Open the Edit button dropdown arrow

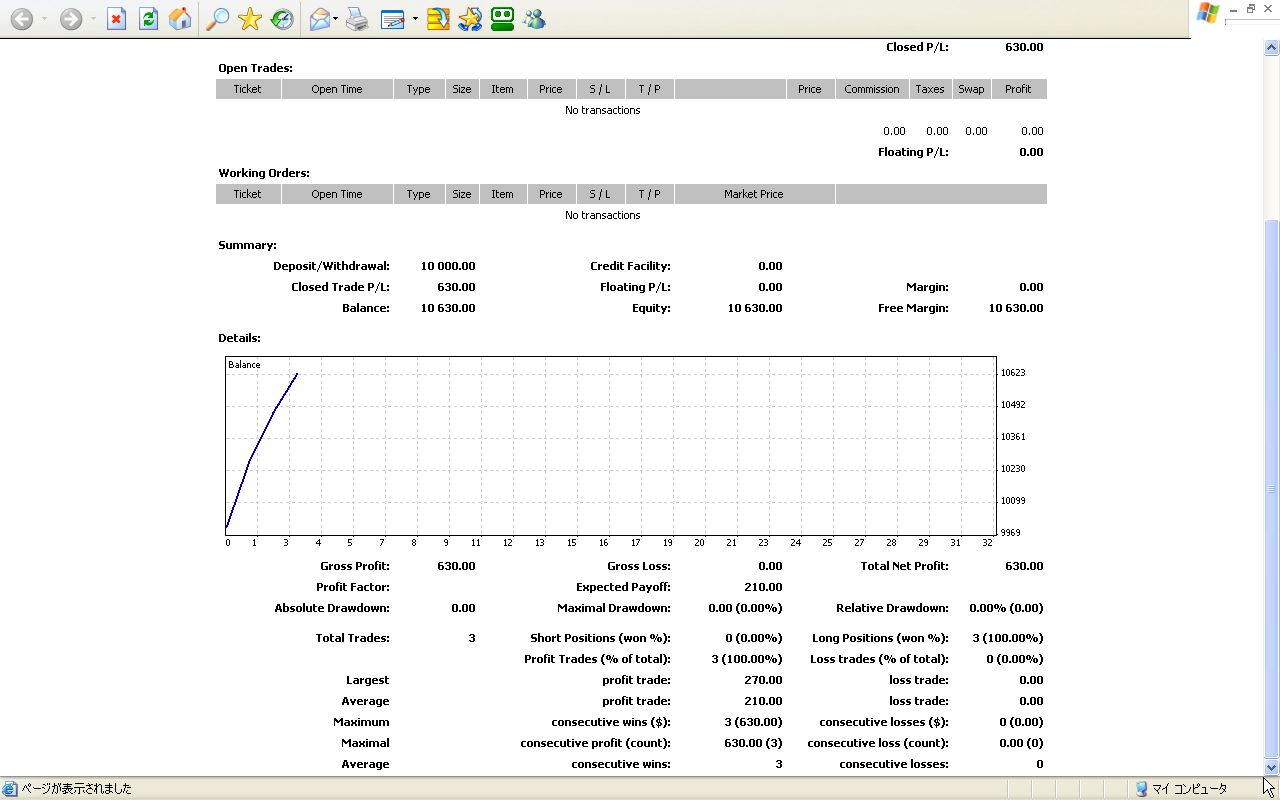[x=415, y=19]
